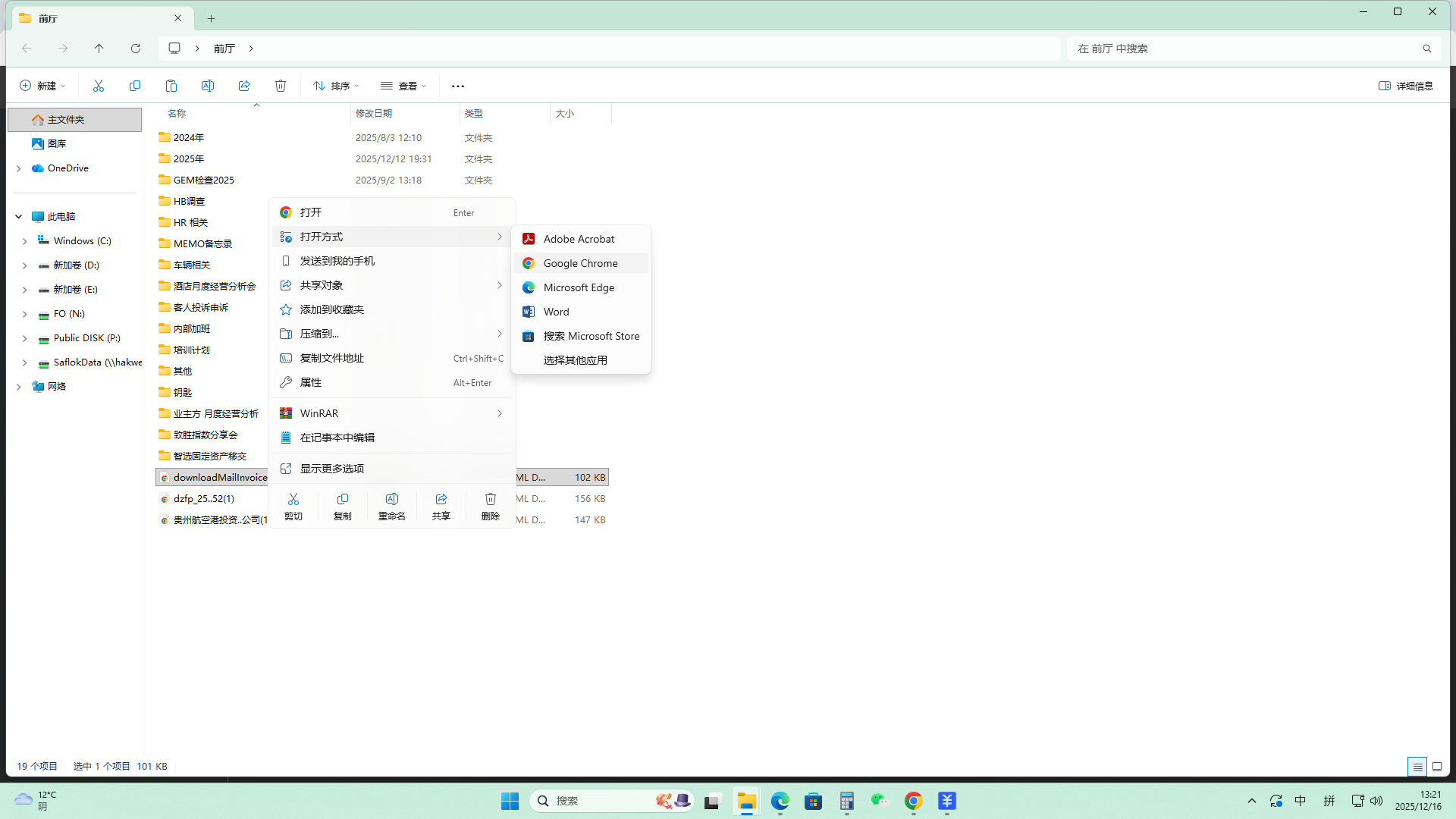Screen dimensions: 1456x819
Task: Click the refresh button in the navigation bar
Action: pos(136,49)
